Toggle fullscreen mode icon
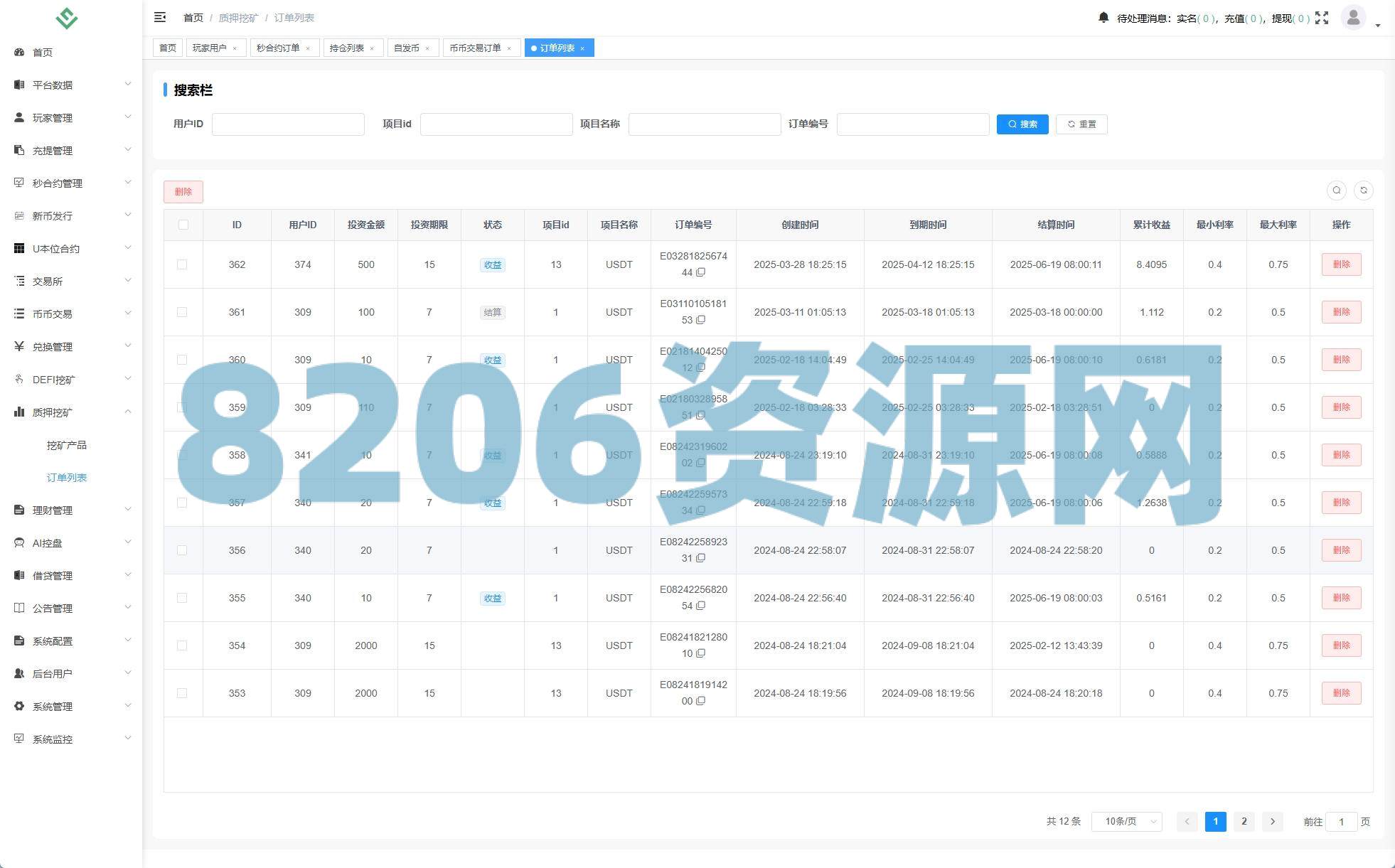 1321,18
